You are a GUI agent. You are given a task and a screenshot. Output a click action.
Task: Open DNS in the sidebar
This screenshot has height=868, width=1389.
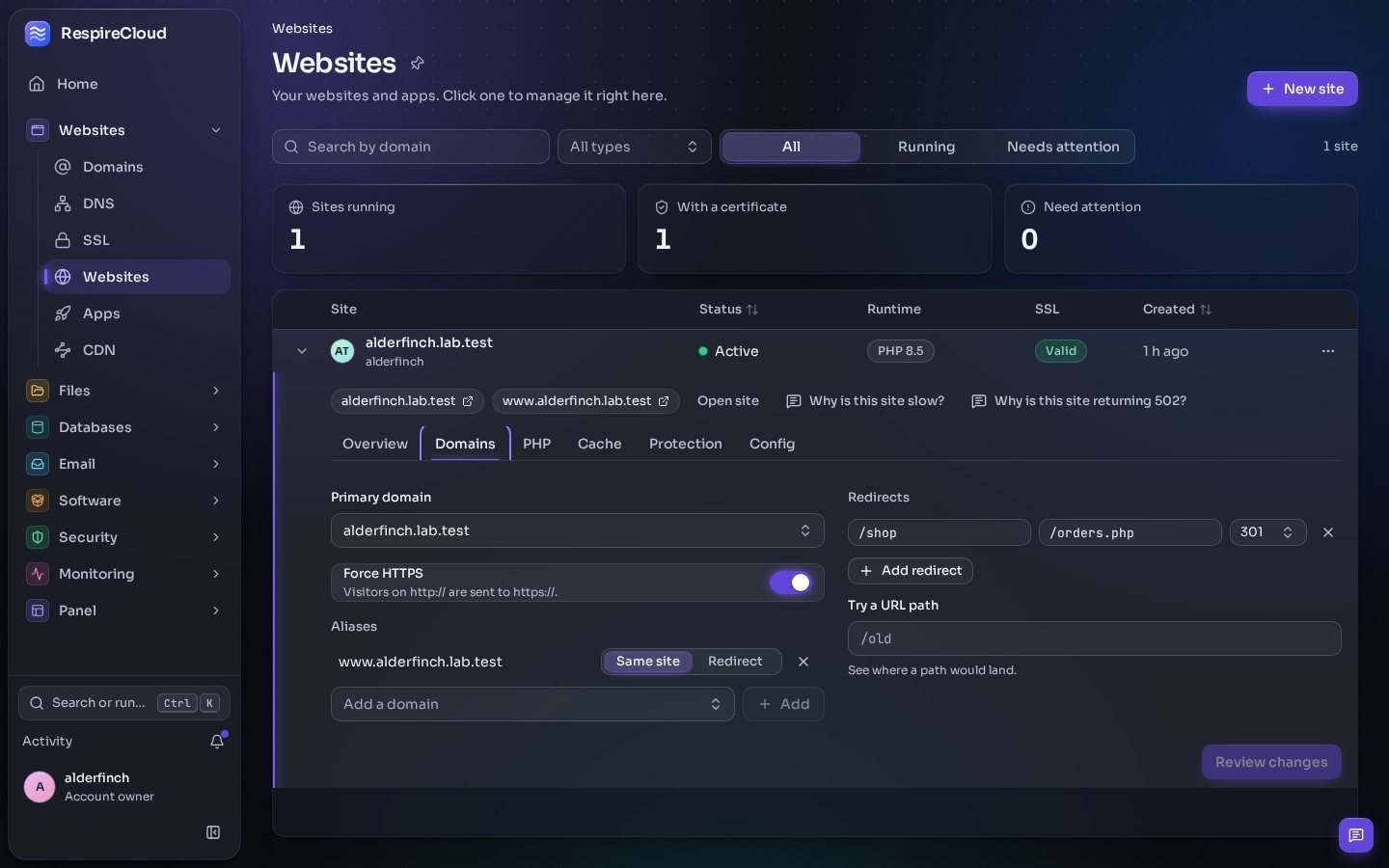click(x=137, y=203)
